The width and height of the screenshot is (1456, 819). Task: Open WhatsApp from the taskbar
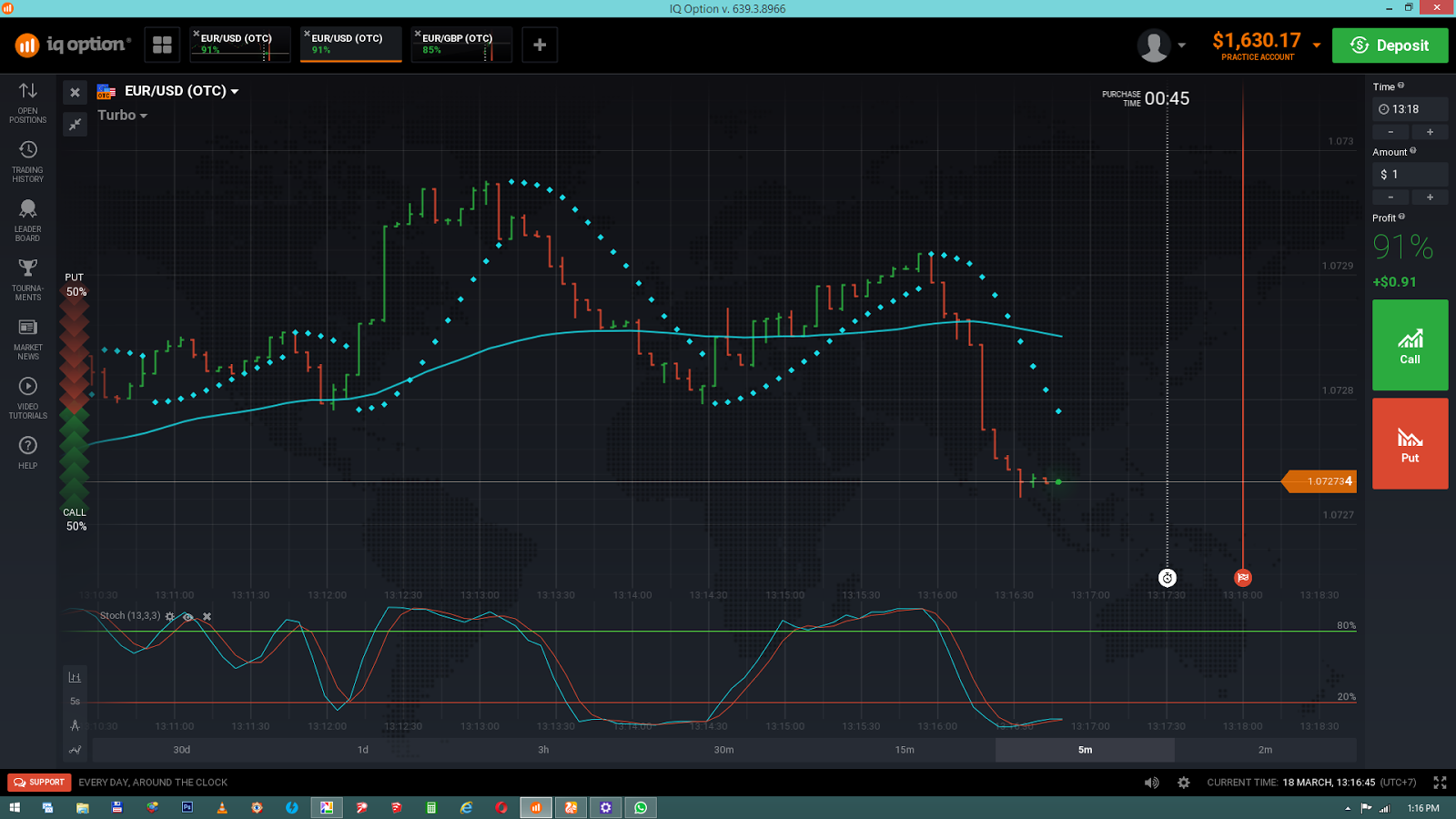[x=642, y=808]
